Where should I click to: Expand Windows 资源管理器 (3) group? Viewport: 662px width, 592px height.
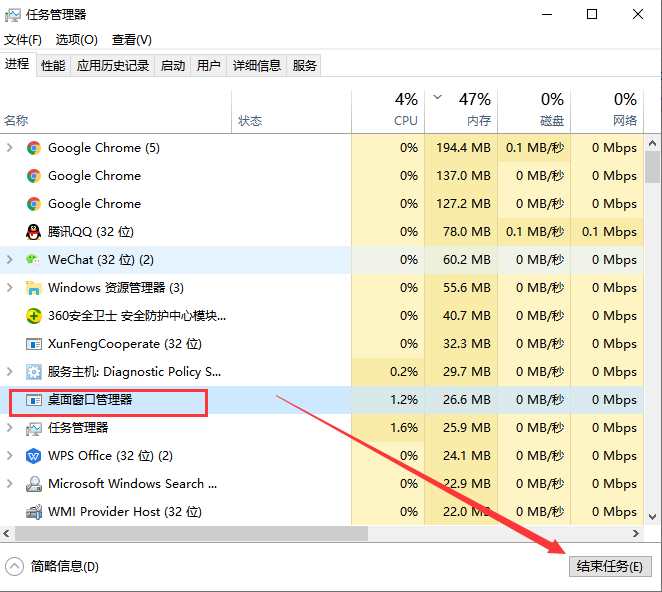click(x=10, y=288)
